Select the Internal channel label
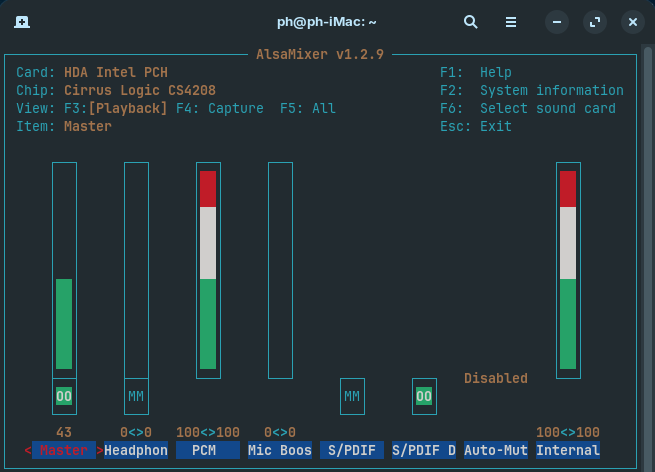The height and width of the screenshot is (472, 655). 568,450
